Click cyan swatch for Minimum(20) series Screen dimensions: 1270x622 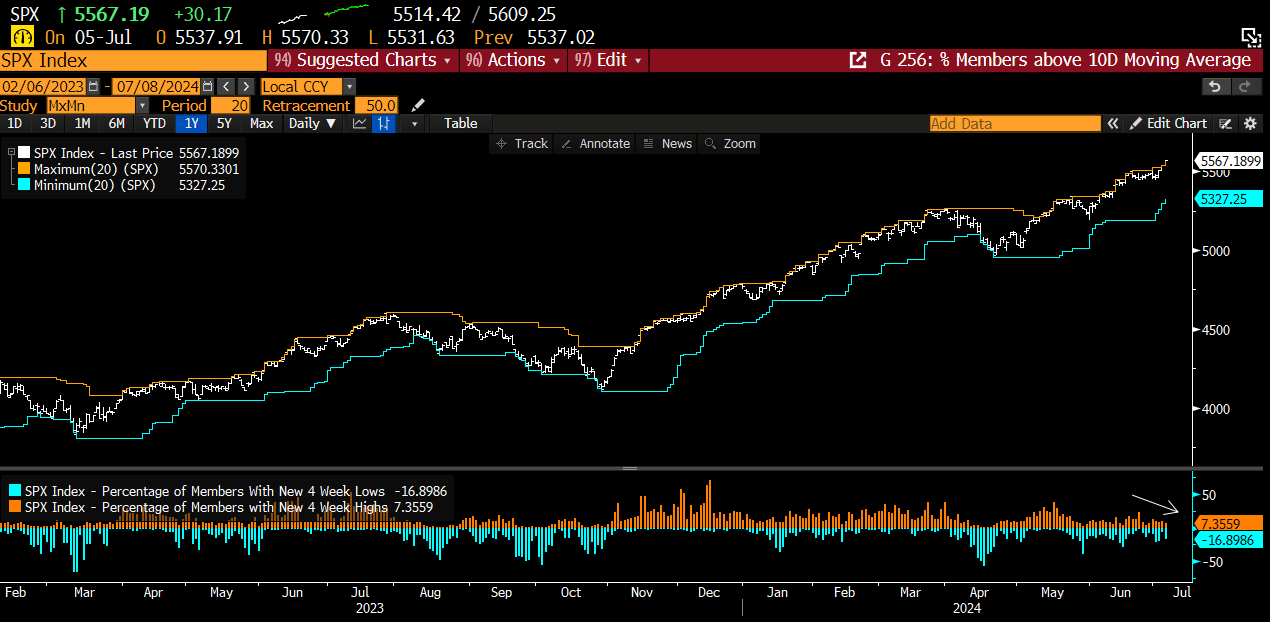point(24,185)
